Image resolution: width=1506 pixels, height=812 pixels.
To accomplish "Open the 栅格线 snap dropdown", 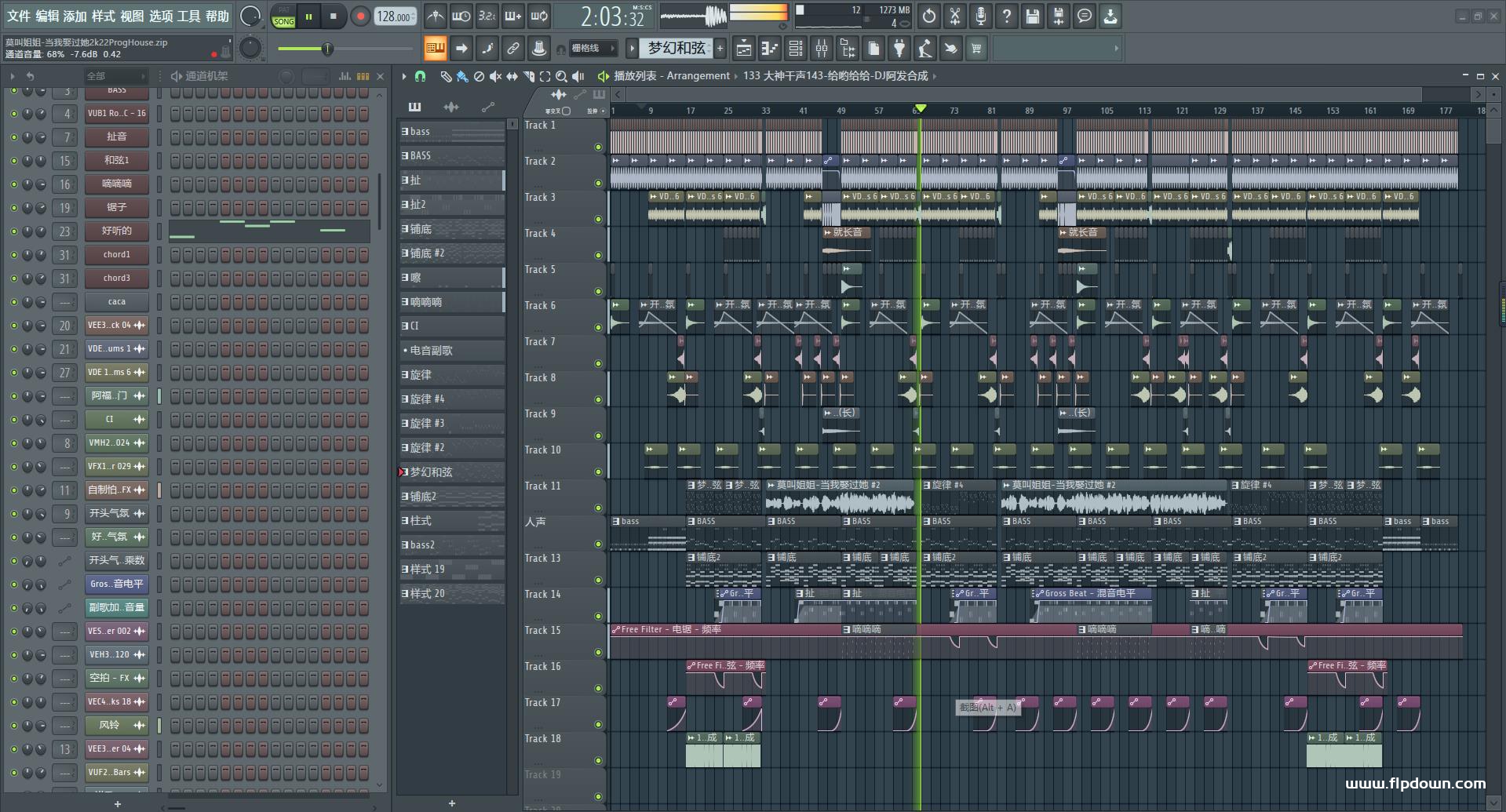I will coord(593,49).
